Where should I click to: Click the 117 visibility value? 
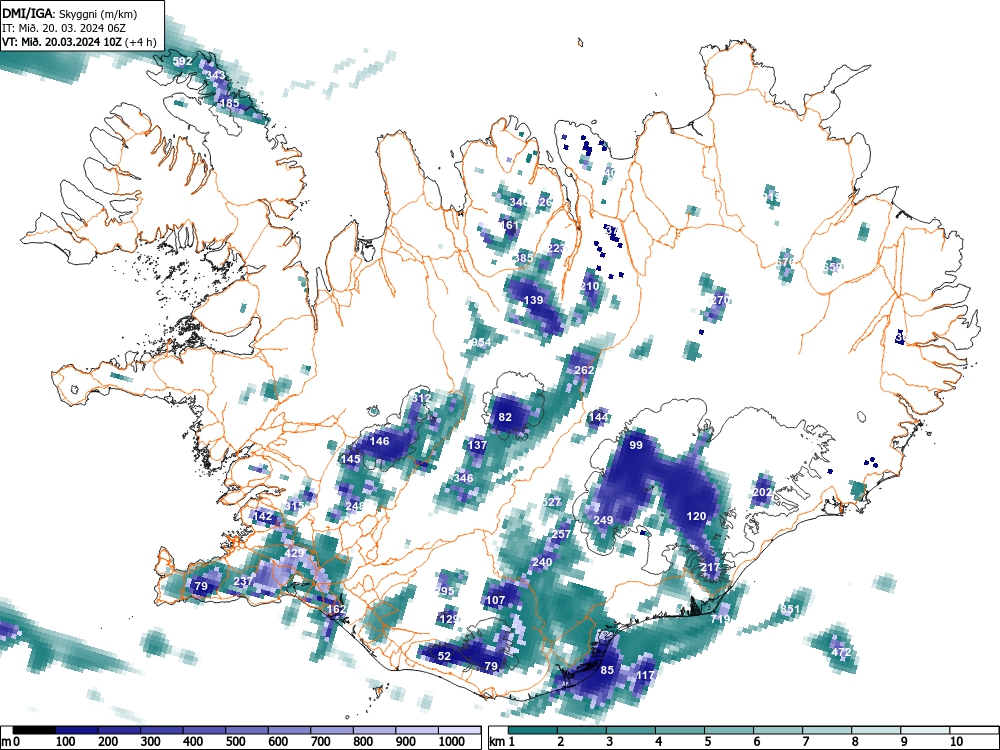[x=645, y=675]
